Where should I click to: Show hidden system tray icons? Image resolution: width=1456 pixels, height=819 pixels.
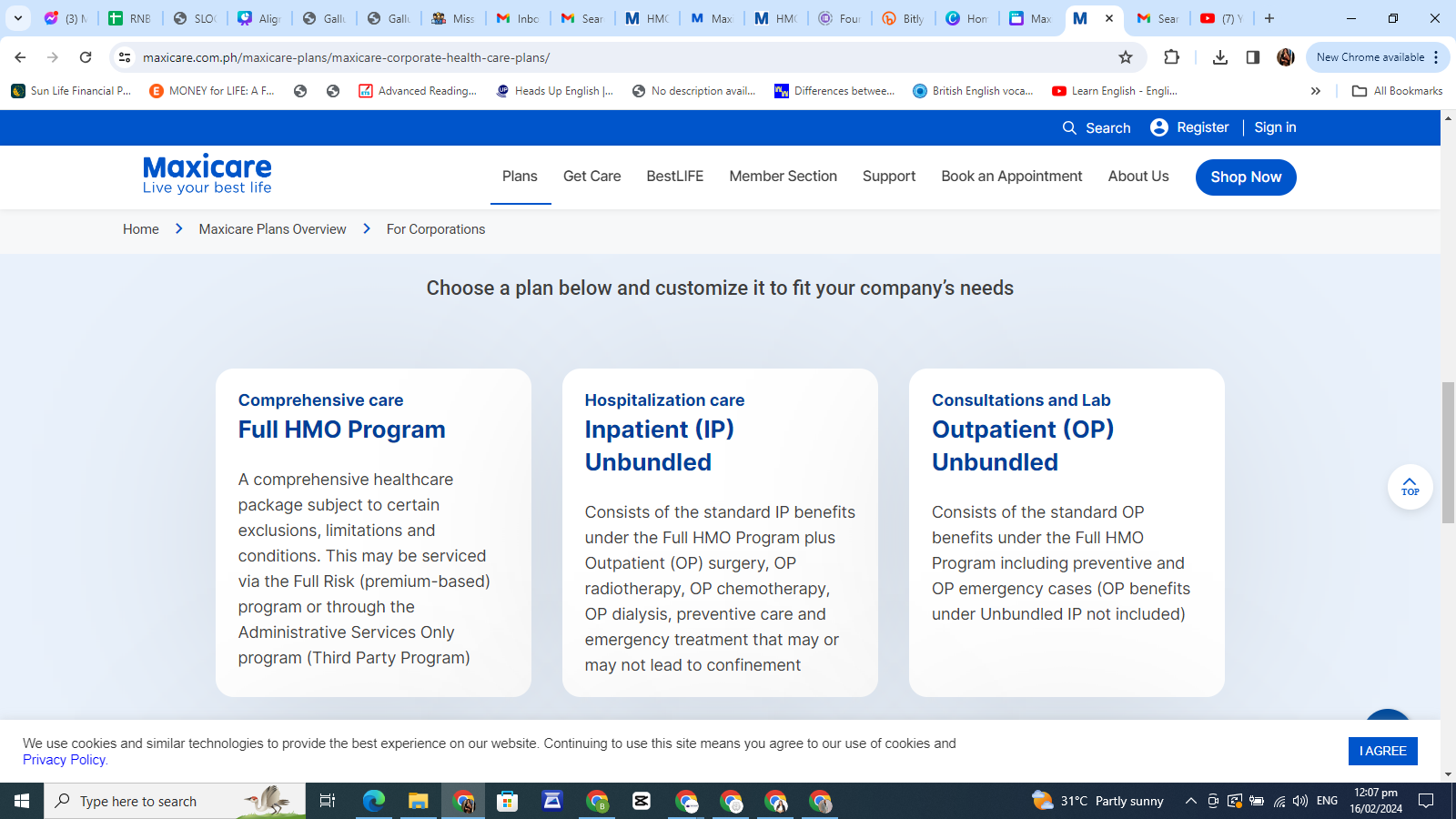[1190, 801]
